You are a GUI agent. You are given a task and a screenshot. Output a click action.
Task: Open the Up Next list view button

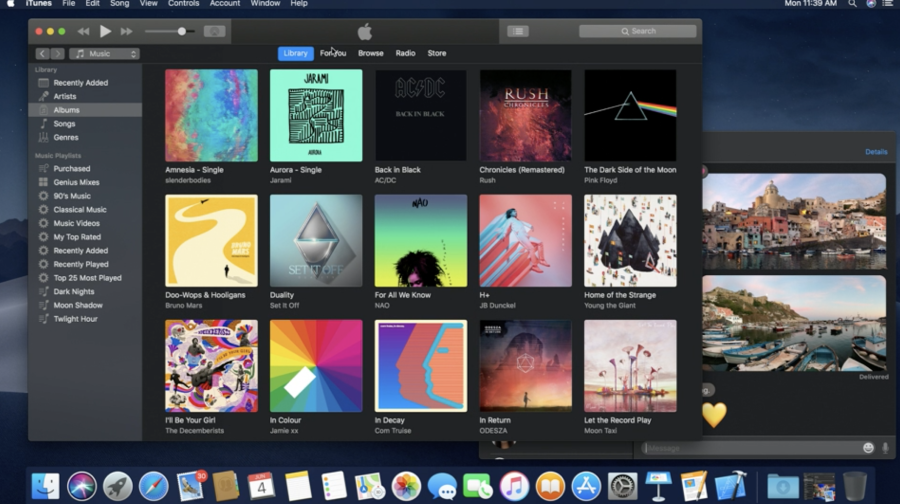pos(517,31)
